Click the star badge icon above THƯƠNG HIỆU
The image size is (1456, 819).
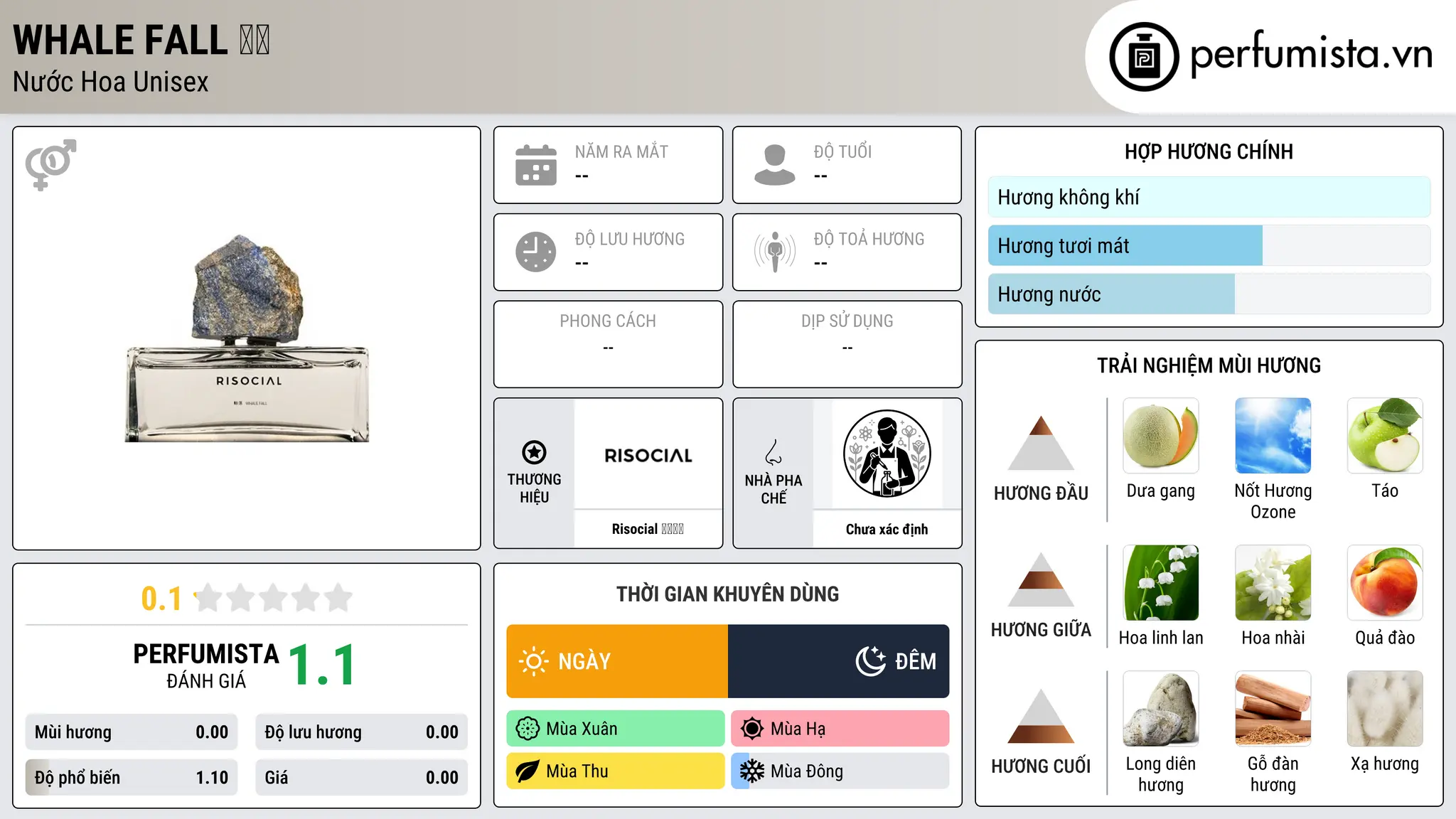tap(535, 452)
